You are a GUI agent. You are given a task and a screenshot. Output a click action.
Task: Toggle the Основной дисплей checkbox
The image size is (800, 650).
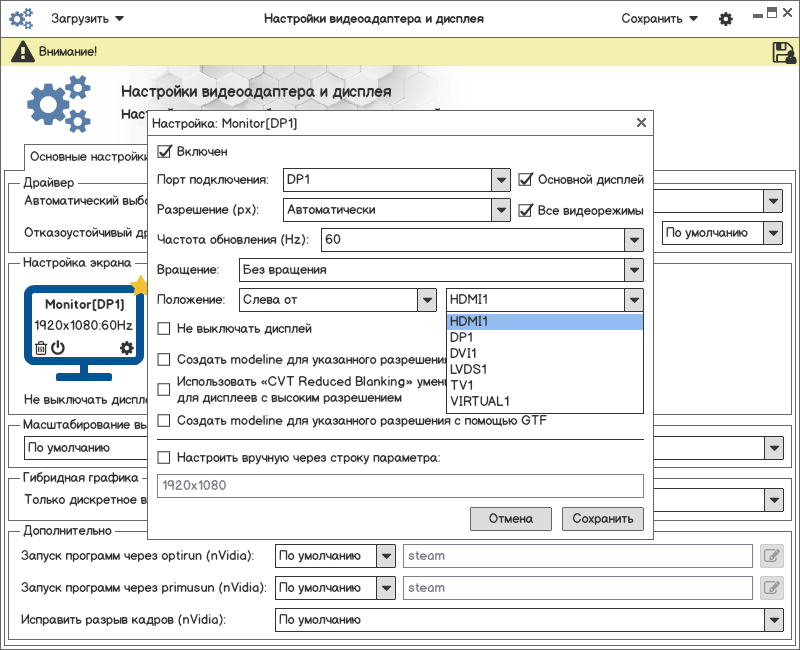click(x=526, y=180)
